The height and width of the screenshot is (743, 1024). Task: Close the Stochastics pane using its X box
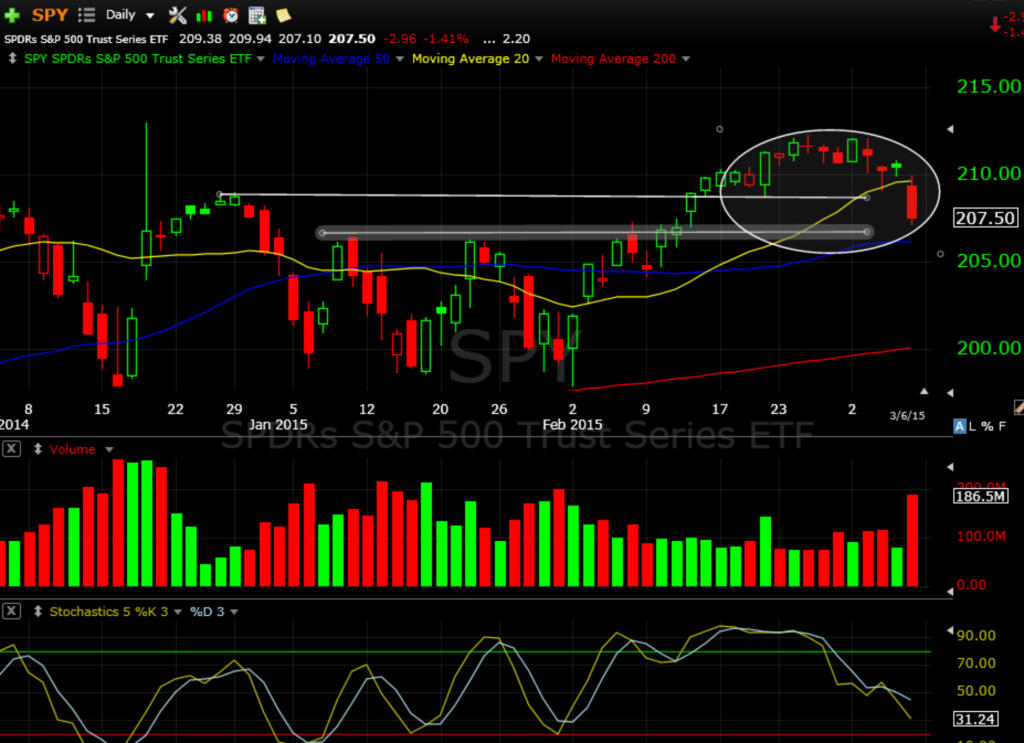tap(11, 611)
